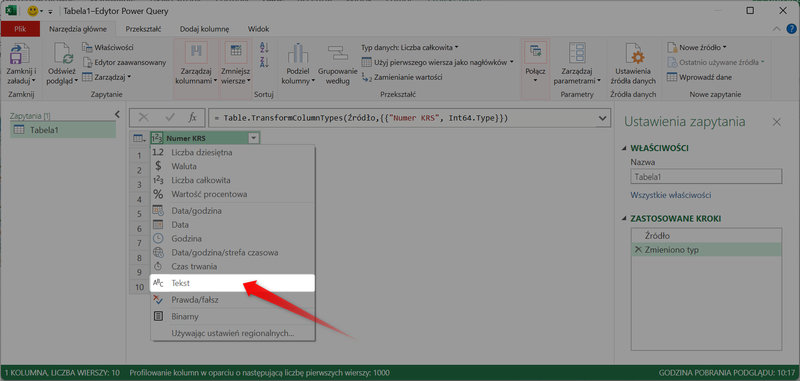Image resolution: width=800 pixels, height=381 pixels.
Task: Click into the formula bar
Action: click(x=403, y=118)
